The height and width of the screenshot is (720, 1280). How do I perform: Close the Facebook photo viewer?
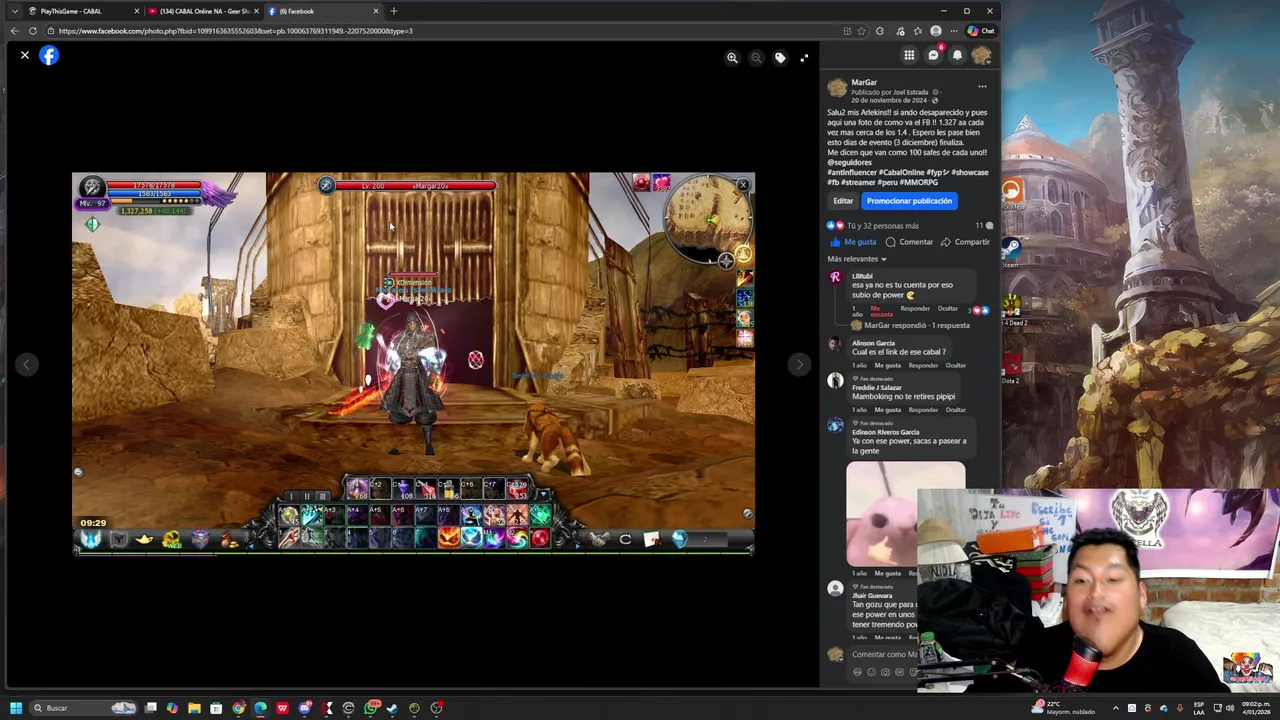pyautogui.click(x=25, y=56)
